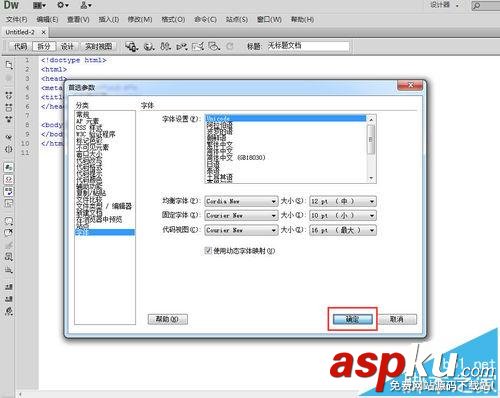
Task: Enable 实时视图 live view
Action: pyautogui.click(x=98, y=46)
